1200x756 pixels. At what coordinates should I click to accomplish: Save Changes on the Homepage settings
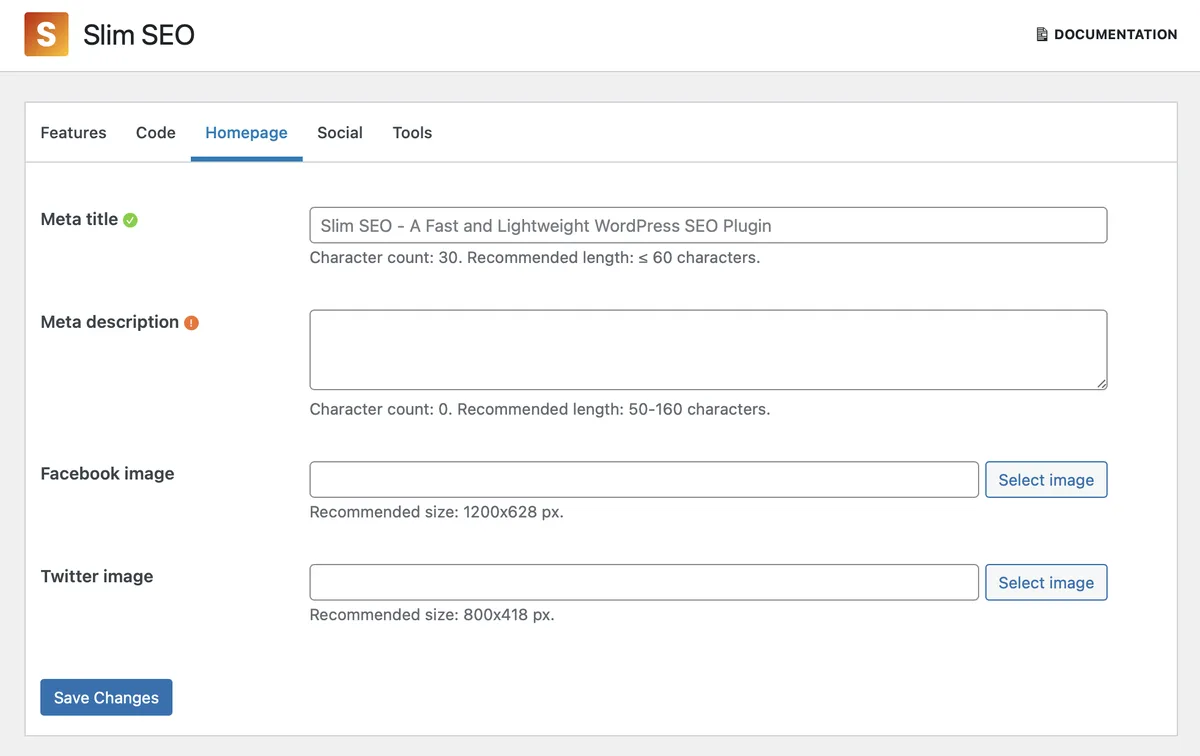pos(106,698)
